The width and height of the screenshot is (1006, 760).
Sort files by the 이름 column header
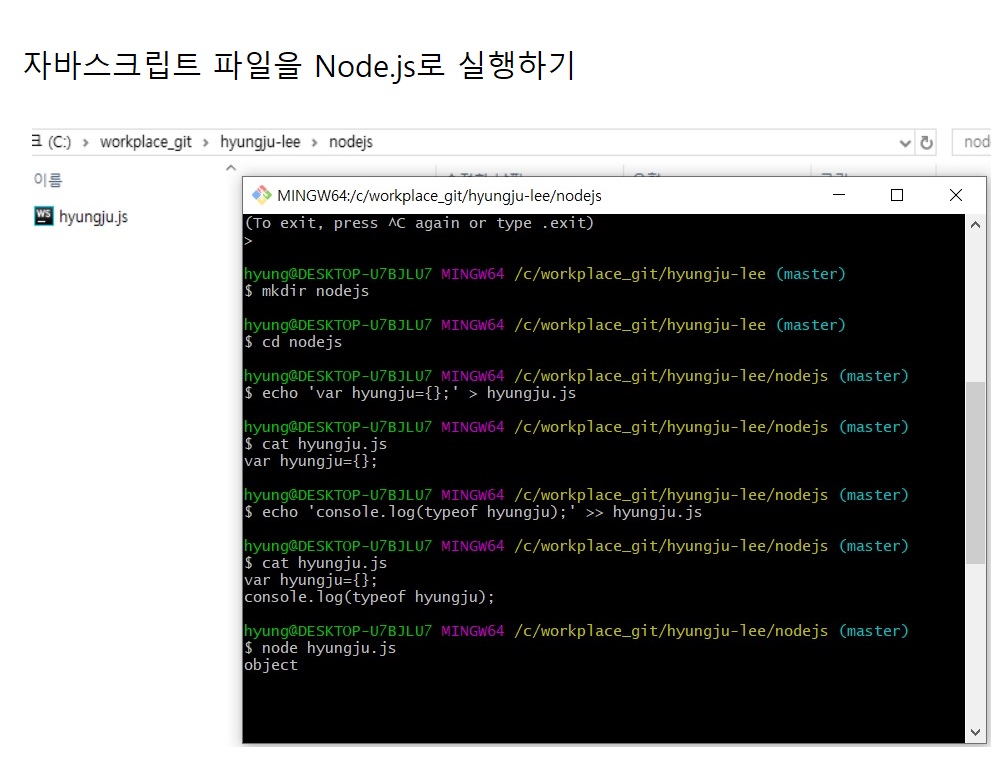point(48,180)
